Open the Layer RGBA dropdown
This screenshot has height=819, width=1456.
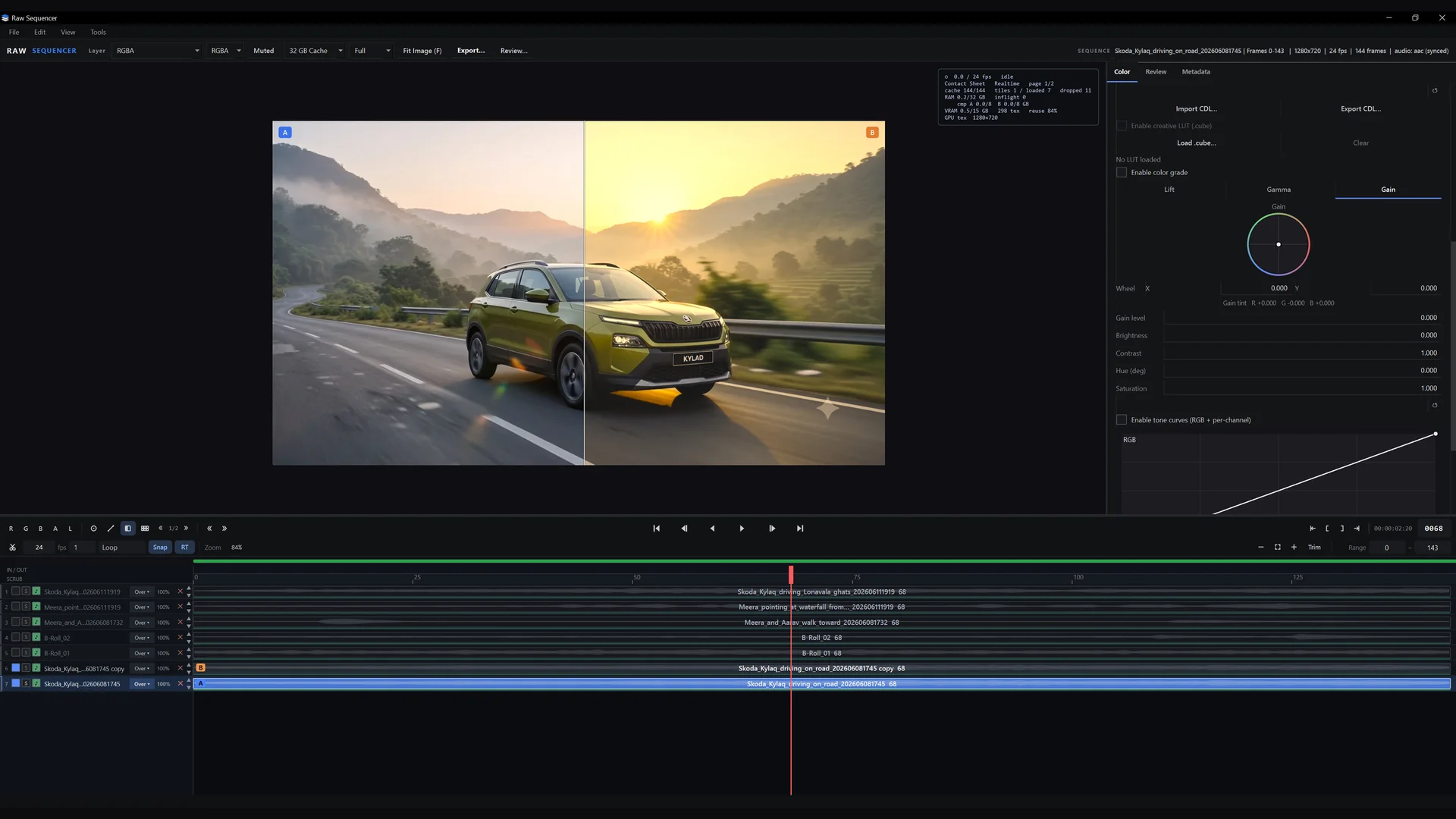pyautogui.click(x=158, y=51)
